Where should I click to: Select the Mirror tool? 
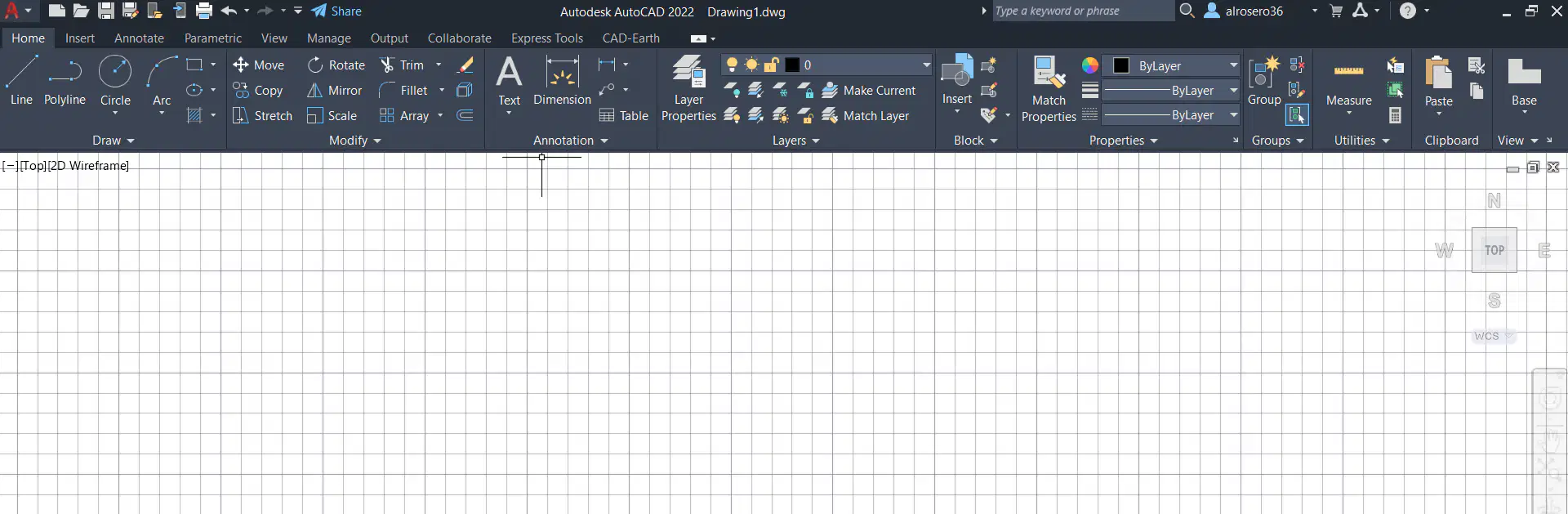[x=334, y=90]
